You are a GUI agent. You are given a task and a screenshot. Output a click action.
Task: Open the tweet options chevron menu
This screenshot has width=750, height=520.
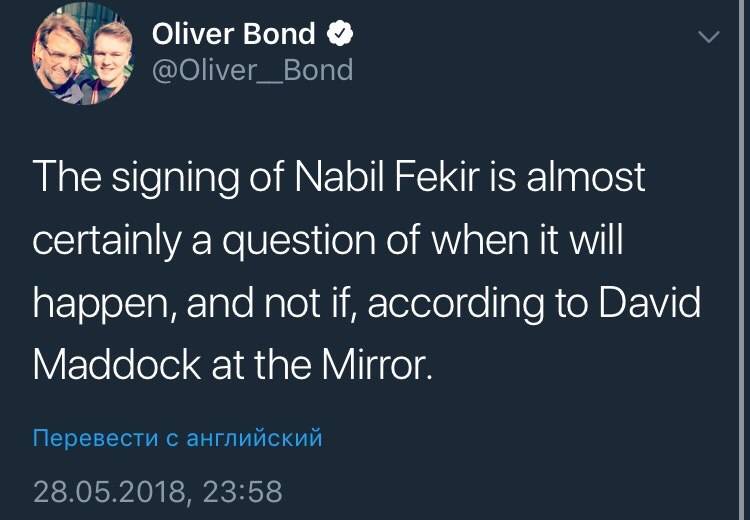point(708,38)
